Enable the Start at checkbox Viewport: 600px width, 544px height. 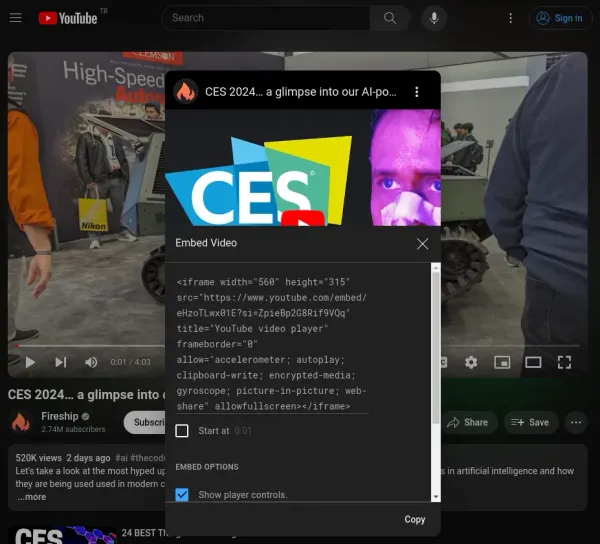click(x=182, y=431)
